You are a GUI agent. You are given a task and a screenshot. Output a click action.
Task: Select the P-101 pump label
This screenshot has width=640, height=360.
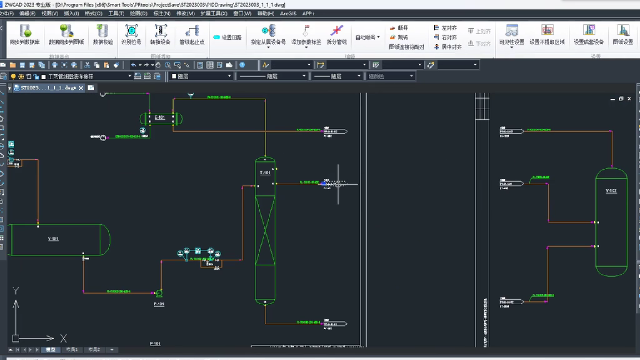coord(159,304)
